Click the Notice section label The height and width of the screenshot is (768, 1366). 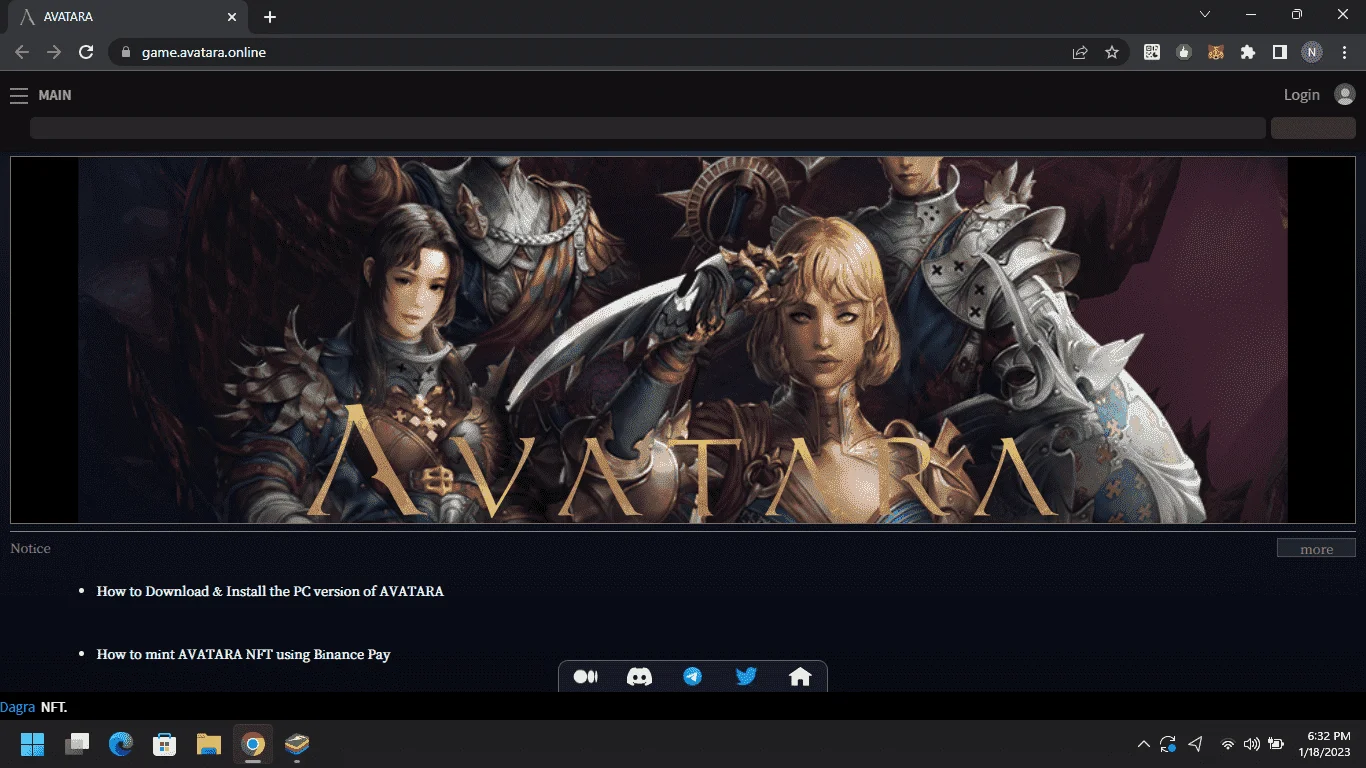click(x=30, y=548)
